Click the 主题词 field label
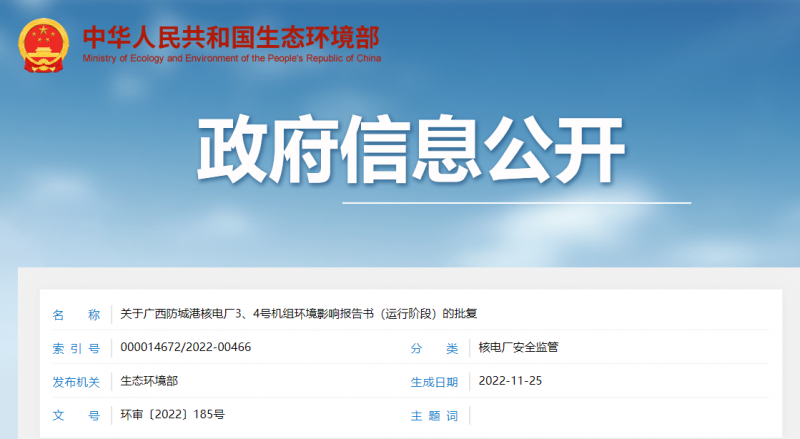 pyautogui.click(x=434, y=414)
